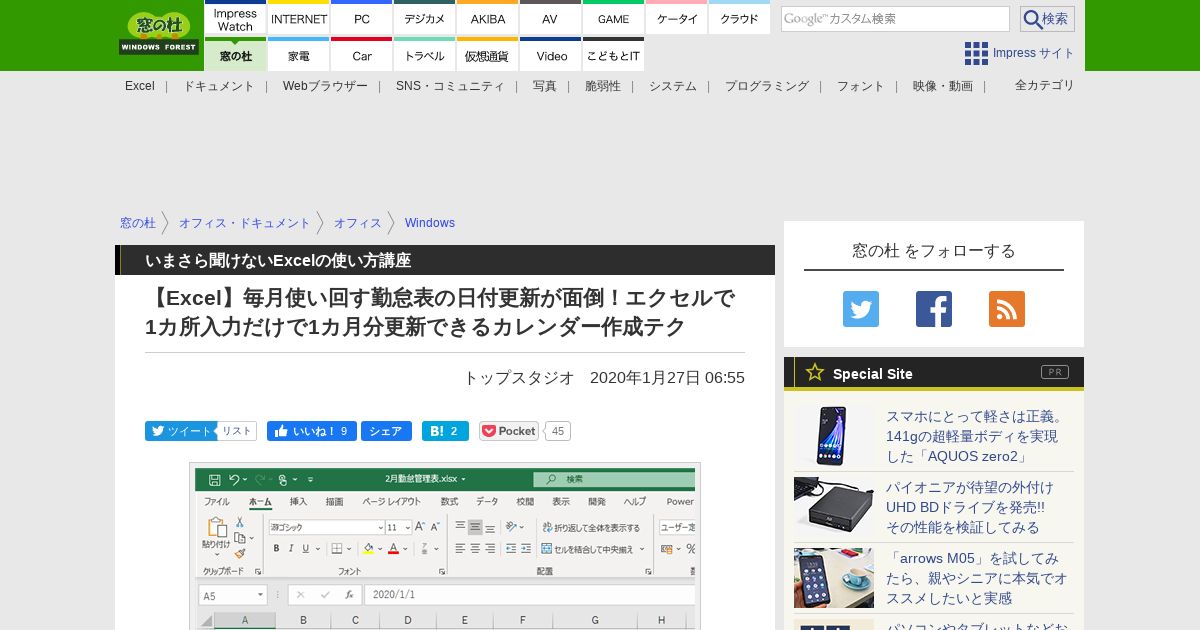Click the Pocket save button
This screenshot has height=630, width=1200.
click(509, 431)
